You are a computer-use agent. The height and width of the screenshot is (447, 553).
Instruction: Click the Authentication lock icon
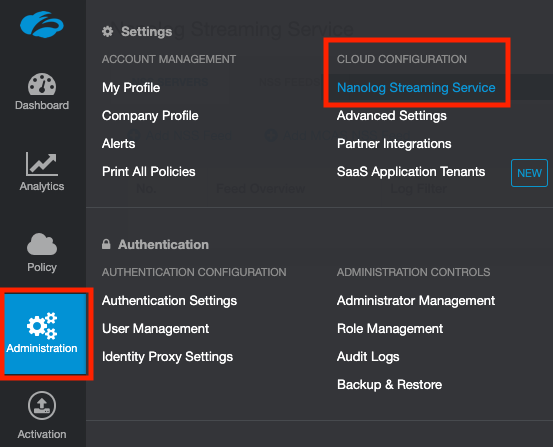pos(106,244)
